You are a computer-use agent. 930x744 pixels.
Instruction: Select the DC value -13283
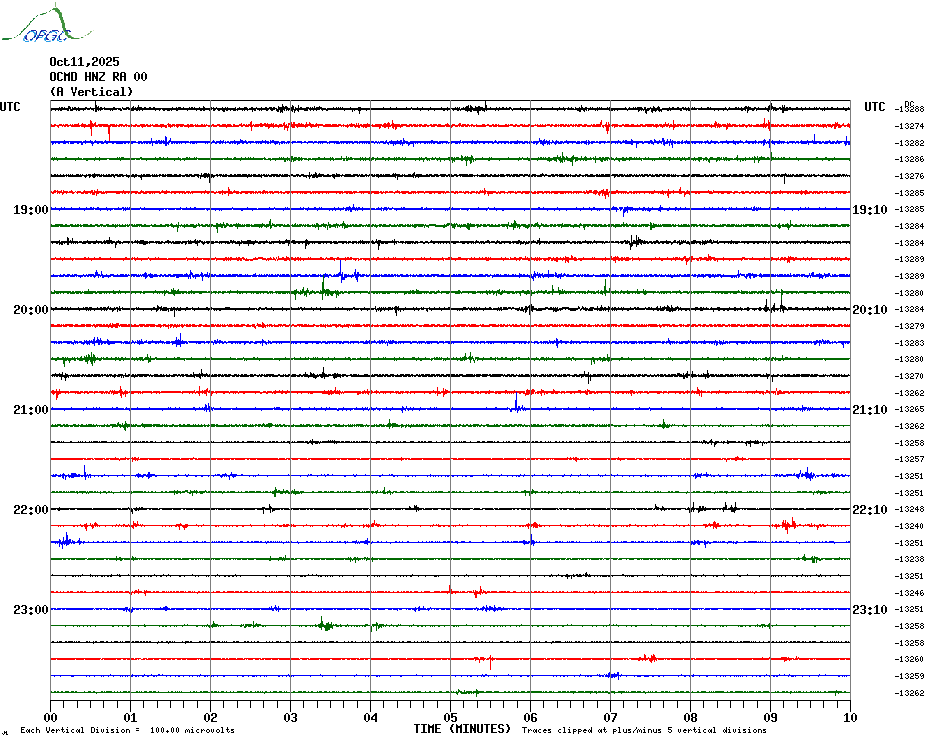(x=910, y=343)
